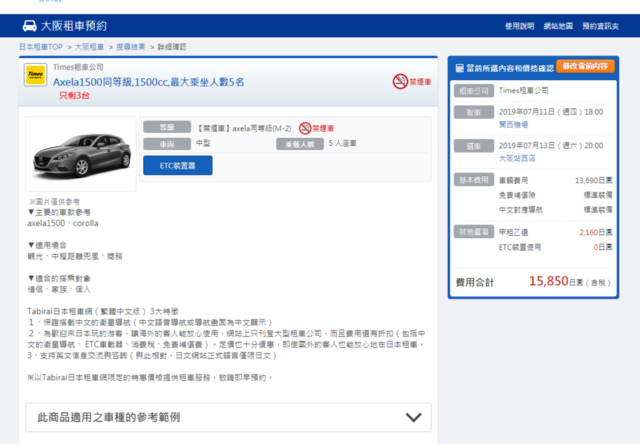Go to 日本租車TOP breadcrumb link
Viewport: 640px width, 444px height.
(41, 47)
